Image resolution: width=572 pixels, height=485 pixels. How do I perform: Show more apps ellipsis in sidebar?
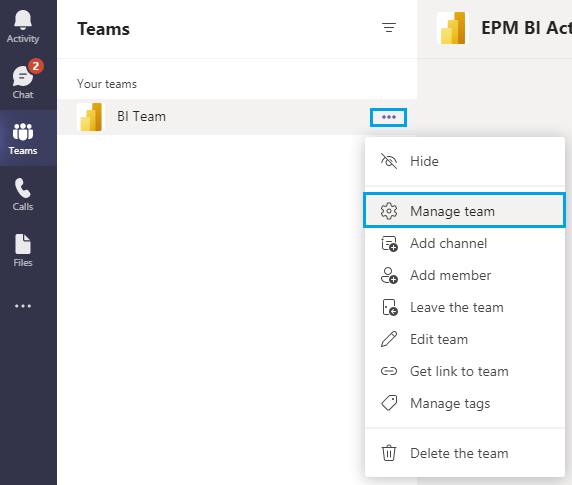pos(23,306)
